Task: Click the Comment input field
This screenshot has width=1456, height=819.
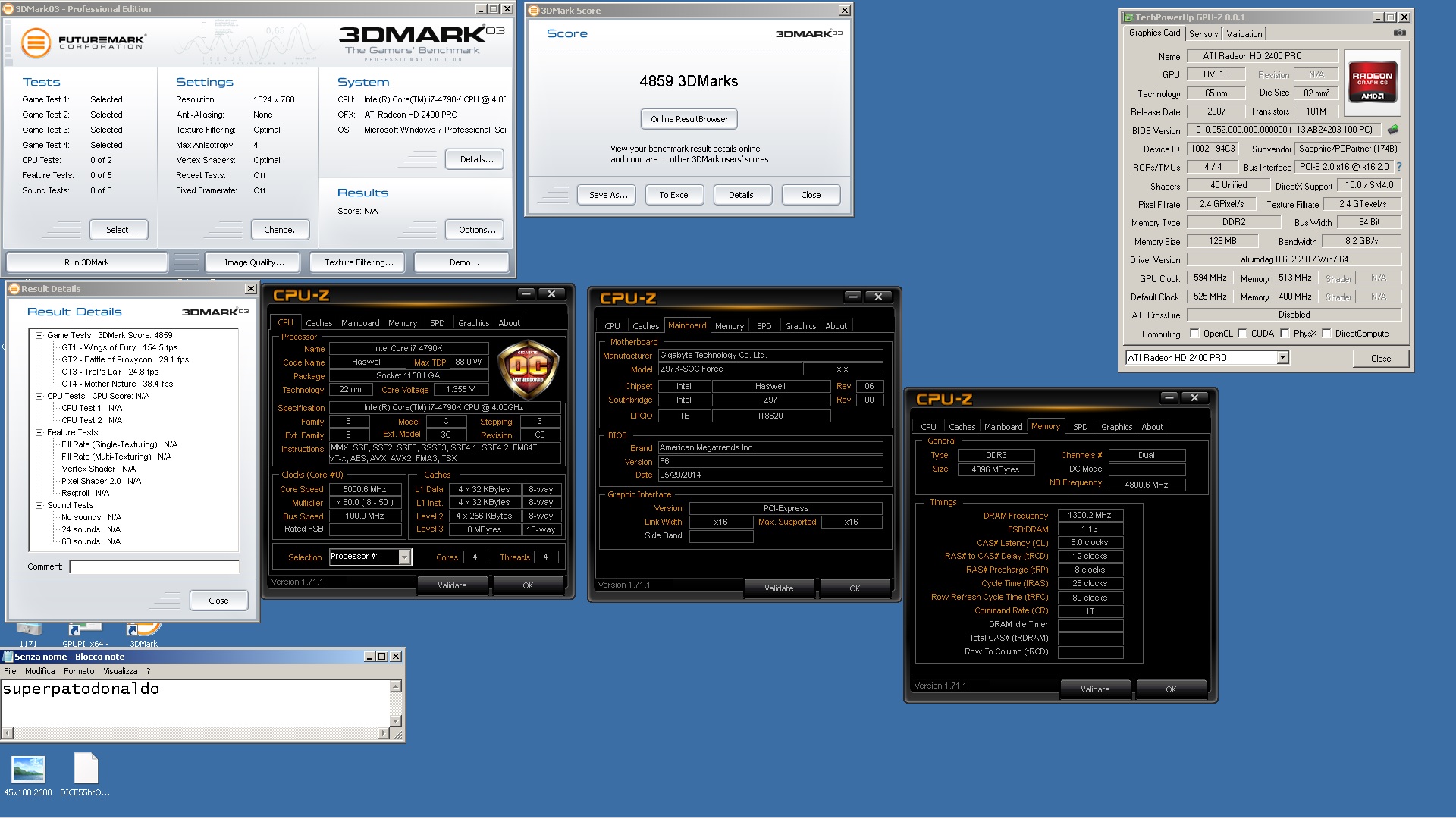Action: [154, 566]
